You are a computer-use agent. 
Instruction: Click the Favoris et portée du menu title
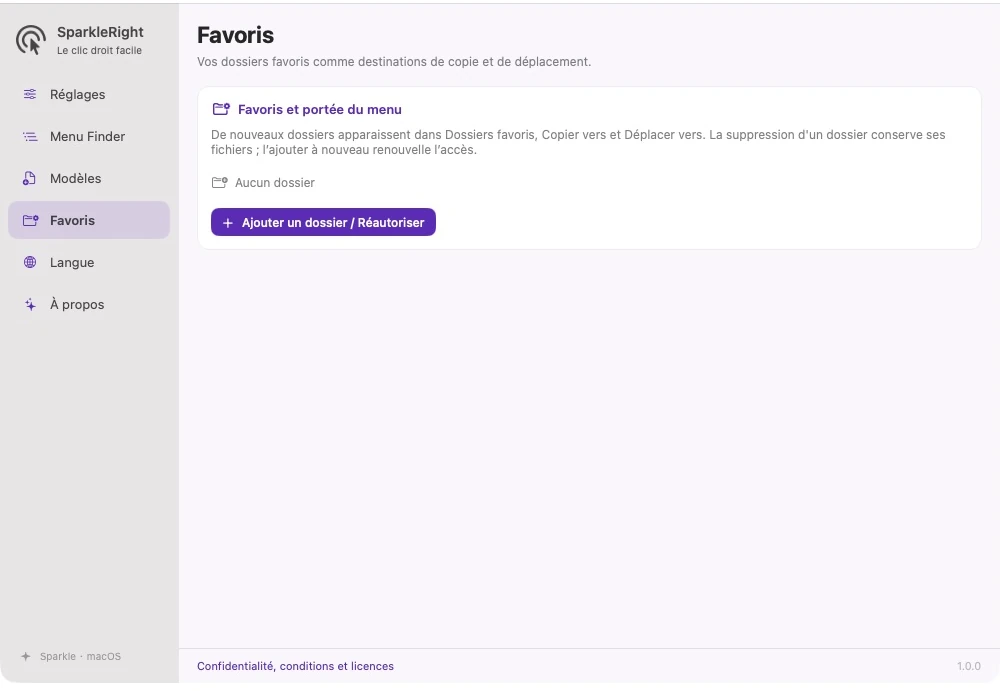(320, 109)
